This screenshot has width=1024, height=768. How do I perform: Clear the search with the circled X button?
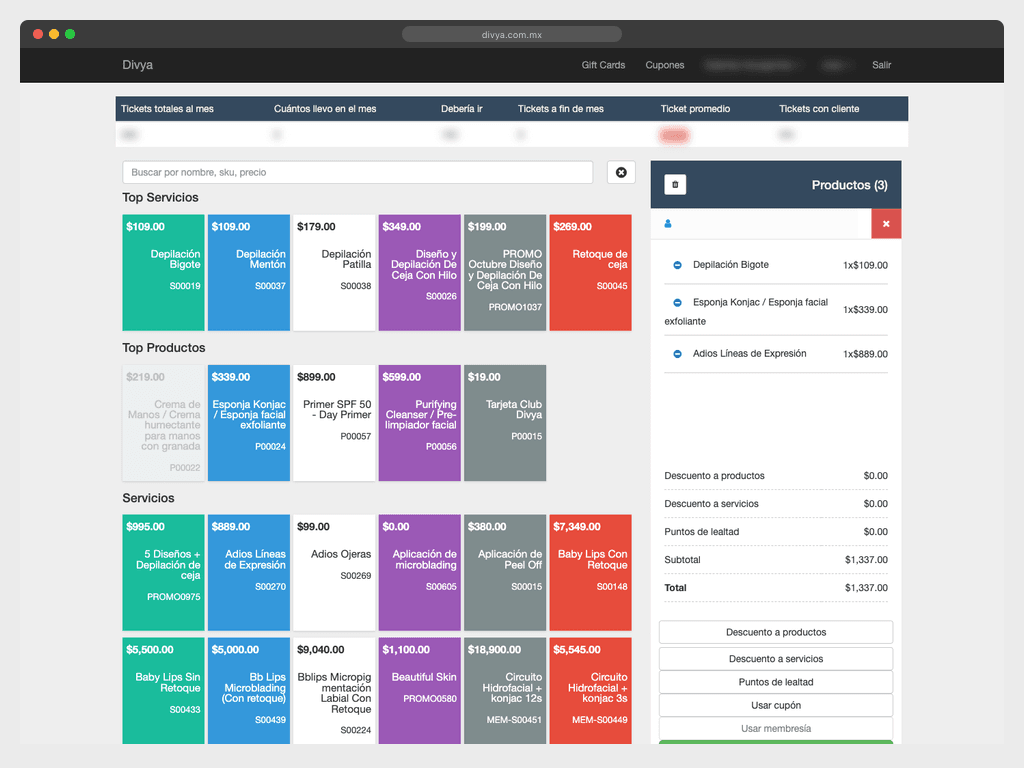pos(621,172)
